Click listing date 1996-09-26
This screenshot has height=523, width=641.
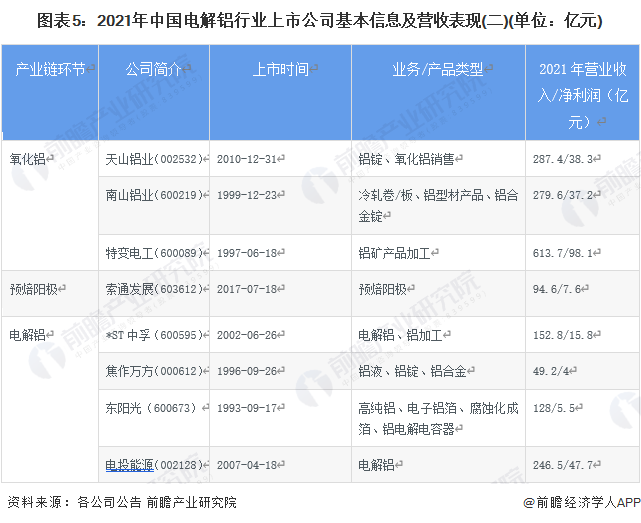click(x=247, y=371)
